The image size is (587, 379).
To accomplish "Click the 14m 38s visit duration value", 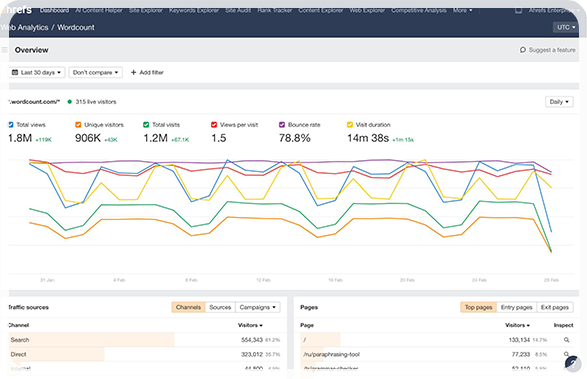I will [368, 138].
